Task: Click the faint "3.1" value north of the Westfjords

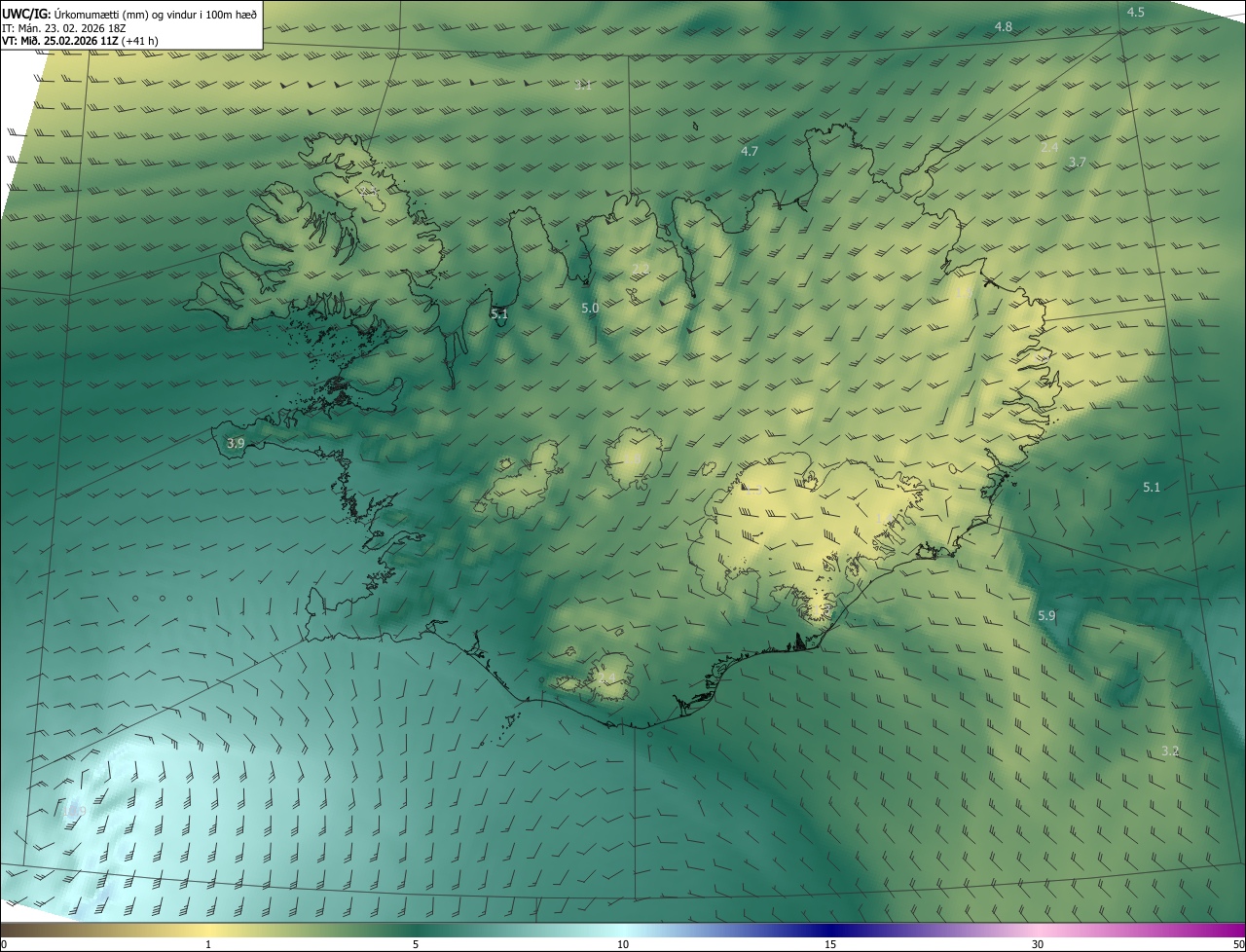Action: [x=583, y=86]
